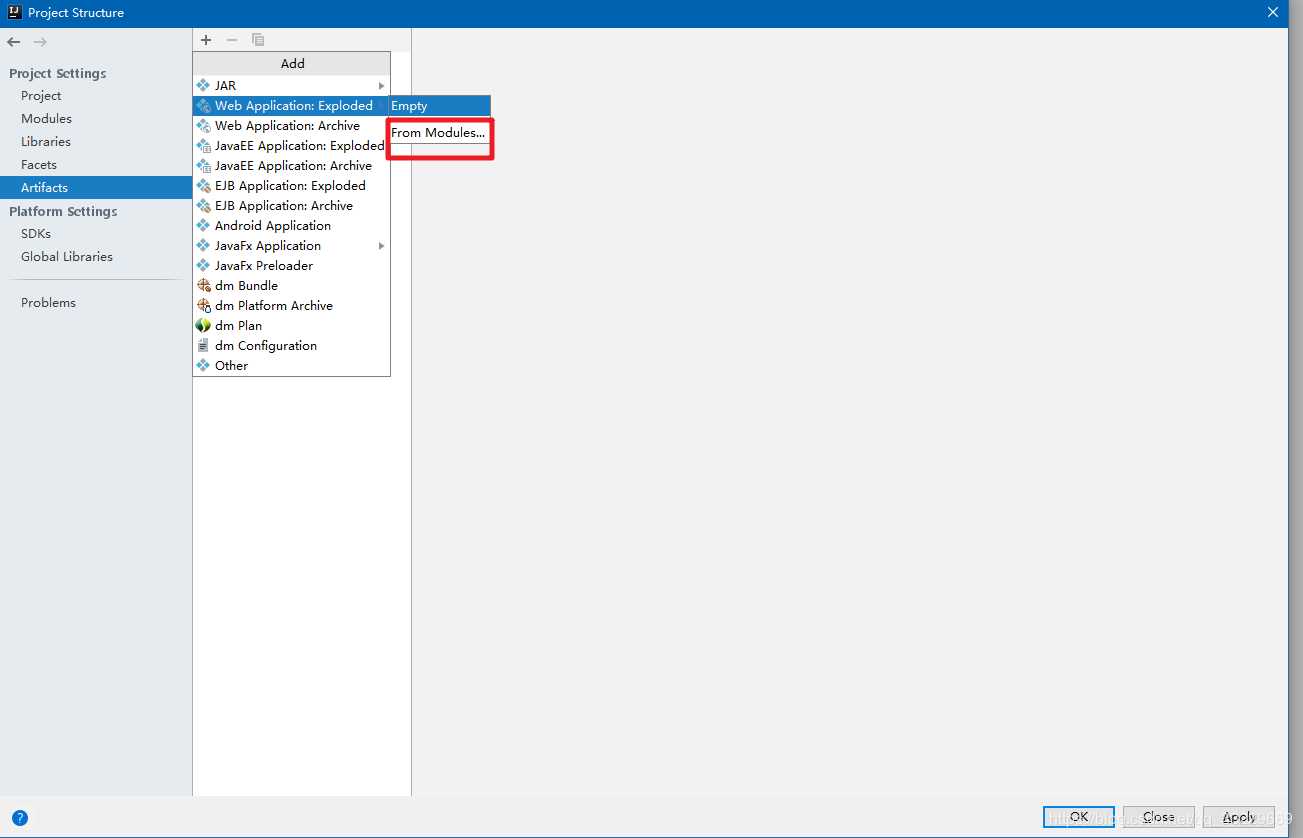The width and height of the screenshot is (1303, 838).
Task: Click the IntelliJ logo in title bar
Action: [x=14, y=12]
